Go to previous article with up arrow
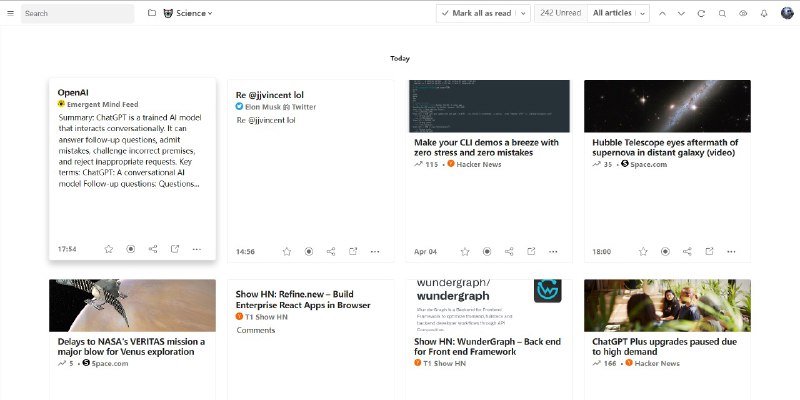800x400 pixels. (662, 14)
